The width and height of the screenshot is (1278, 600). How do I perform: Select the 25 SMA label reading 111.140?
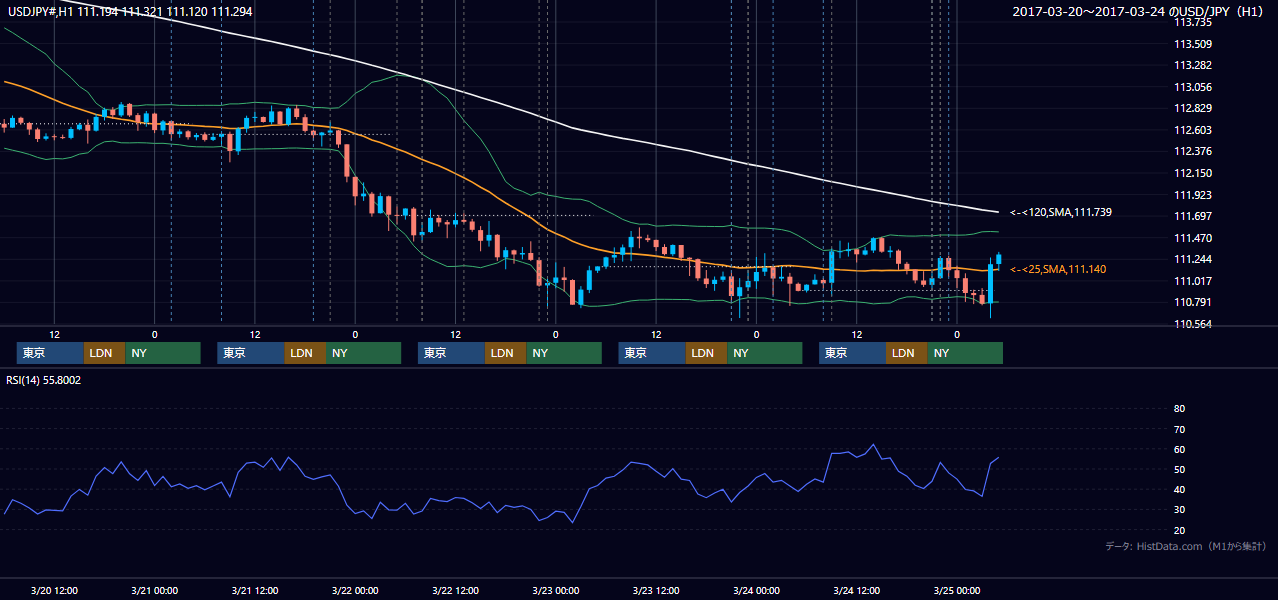[1058, 269]
